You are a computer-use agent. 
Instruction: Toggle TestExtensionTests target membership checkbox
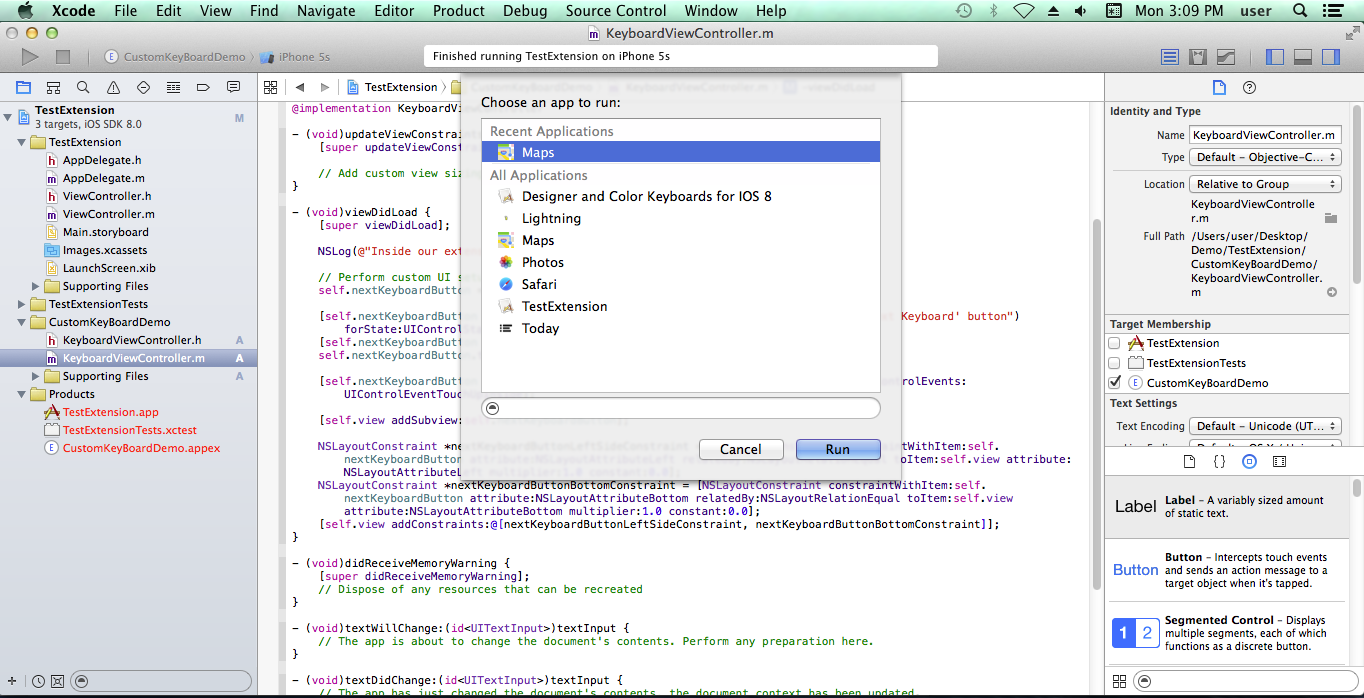[x=1115, y=363]
